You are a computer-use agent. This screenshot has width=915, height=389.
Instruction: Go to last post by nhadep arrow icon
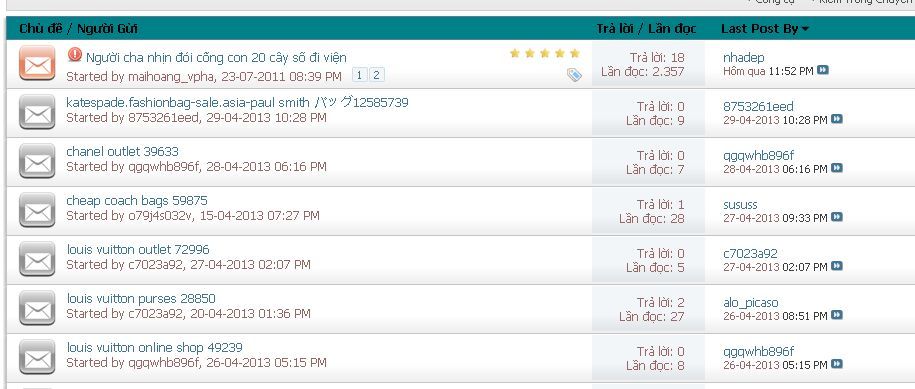823,71
